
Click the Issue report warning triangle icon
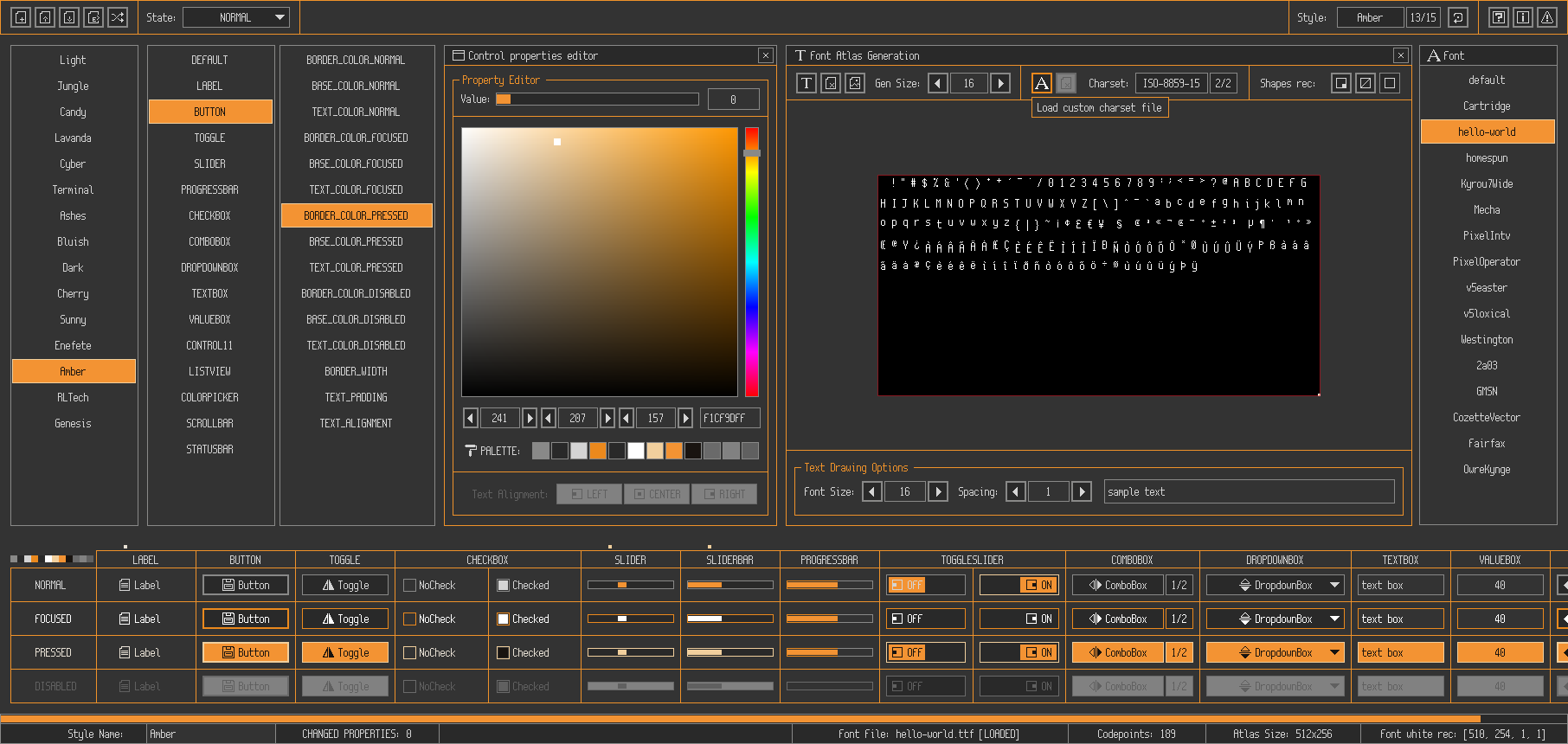(1547, 17)
